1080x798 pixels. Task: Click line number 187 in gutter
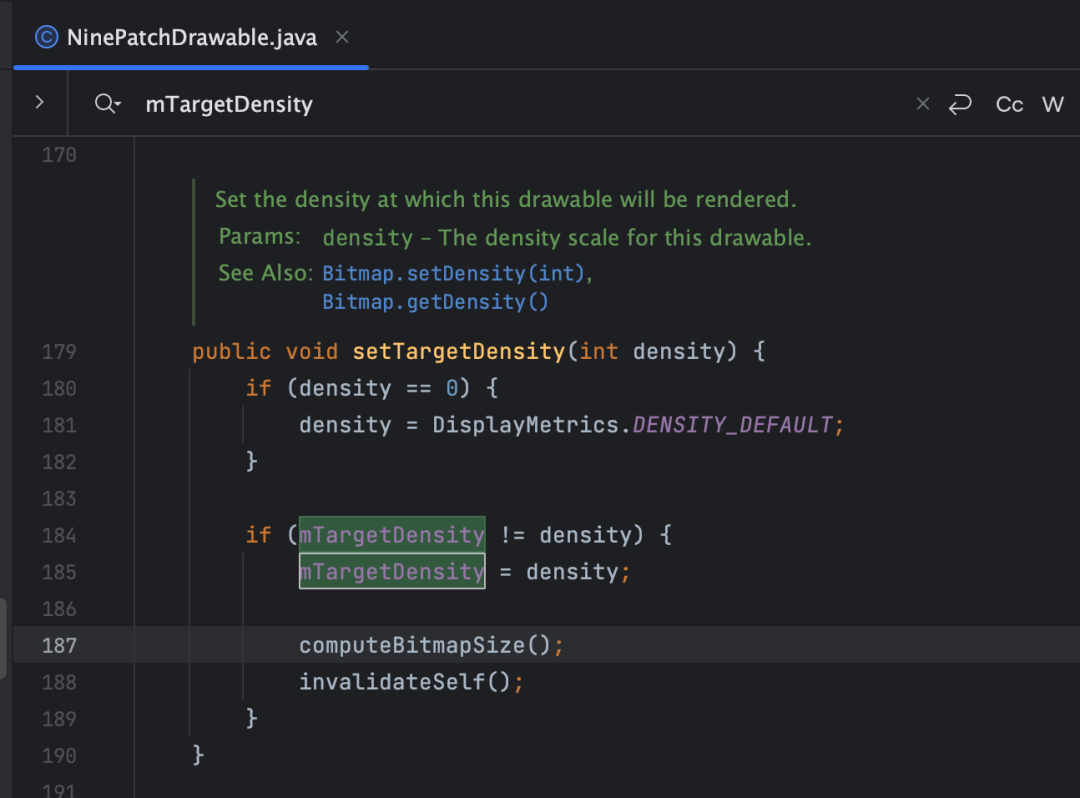click(59, 646)
